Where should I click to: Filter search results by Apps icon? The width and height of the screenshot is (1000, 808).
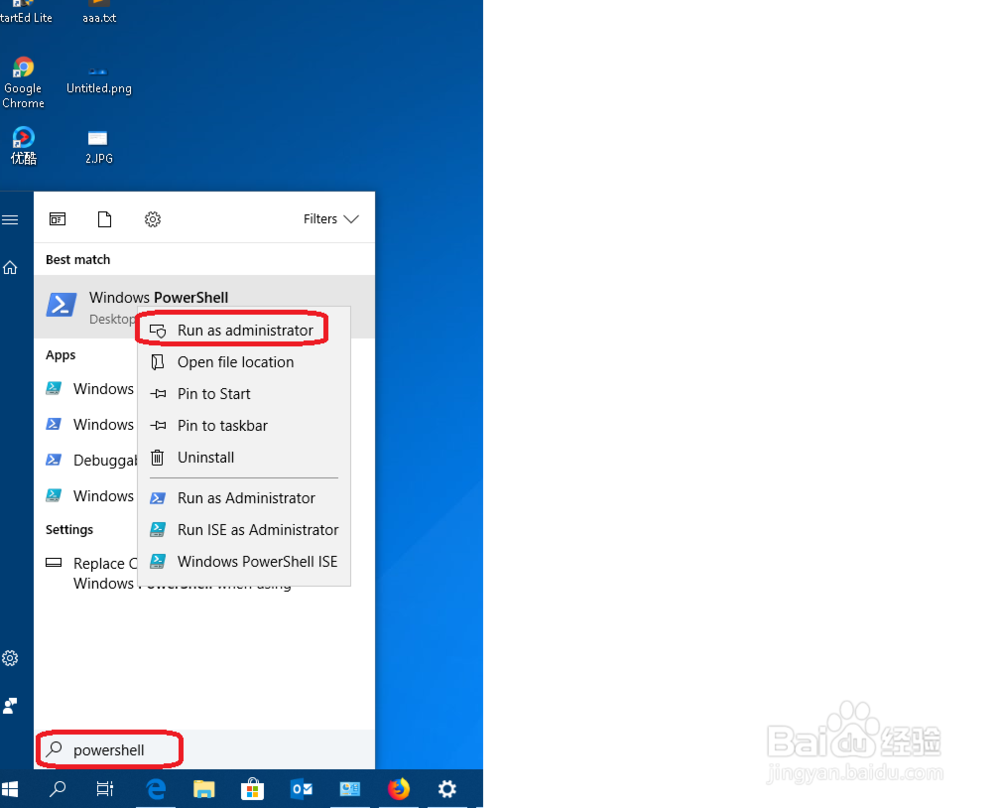(x=57, y=219)
